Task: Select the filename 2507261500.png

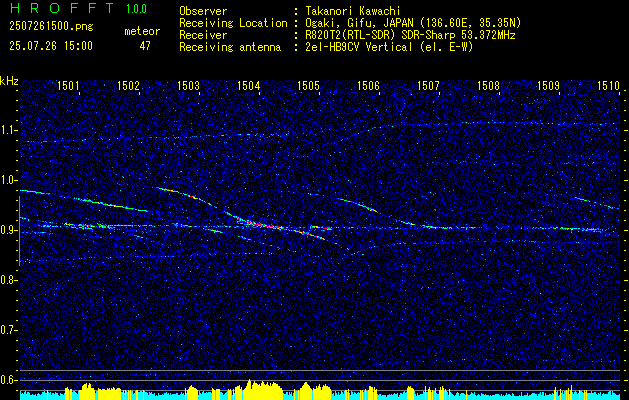Action: point(51,27)
